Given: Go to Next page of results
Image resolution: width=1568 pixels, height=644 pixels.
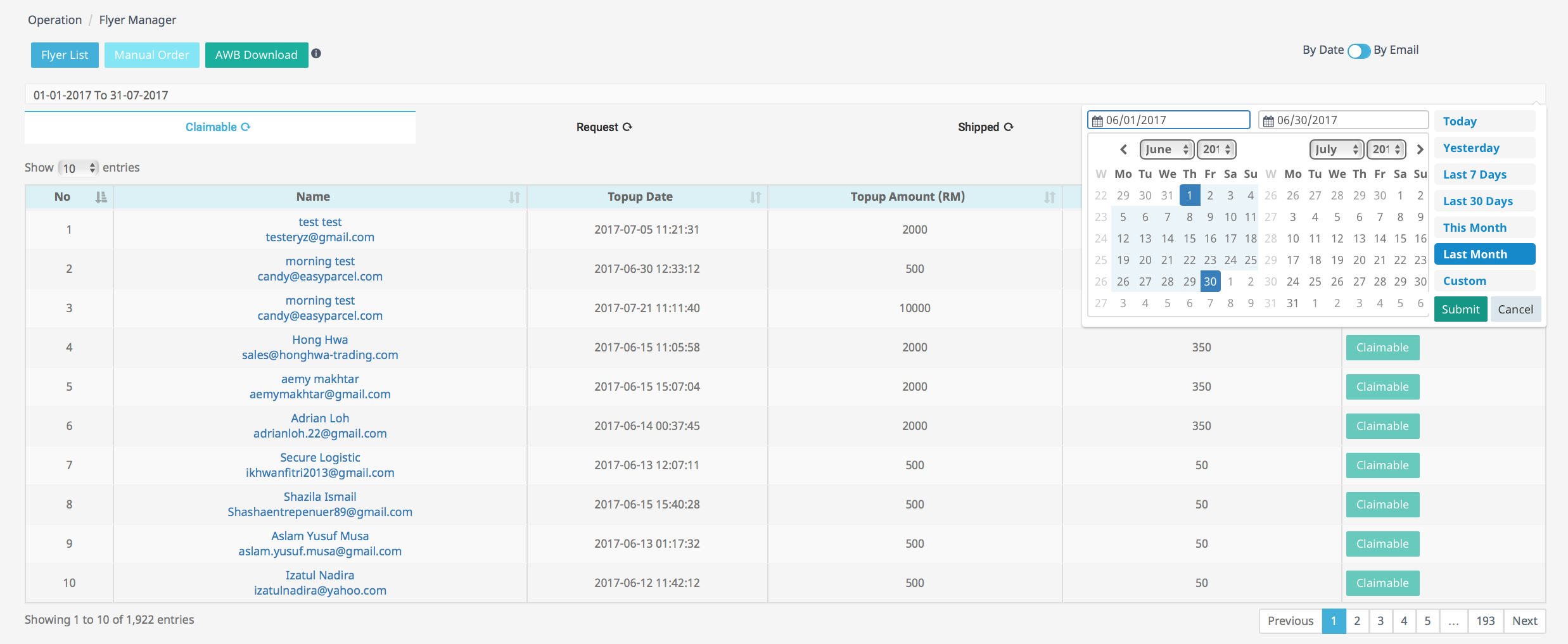Looking at the screenshot, I should [x=1524, y=621].
